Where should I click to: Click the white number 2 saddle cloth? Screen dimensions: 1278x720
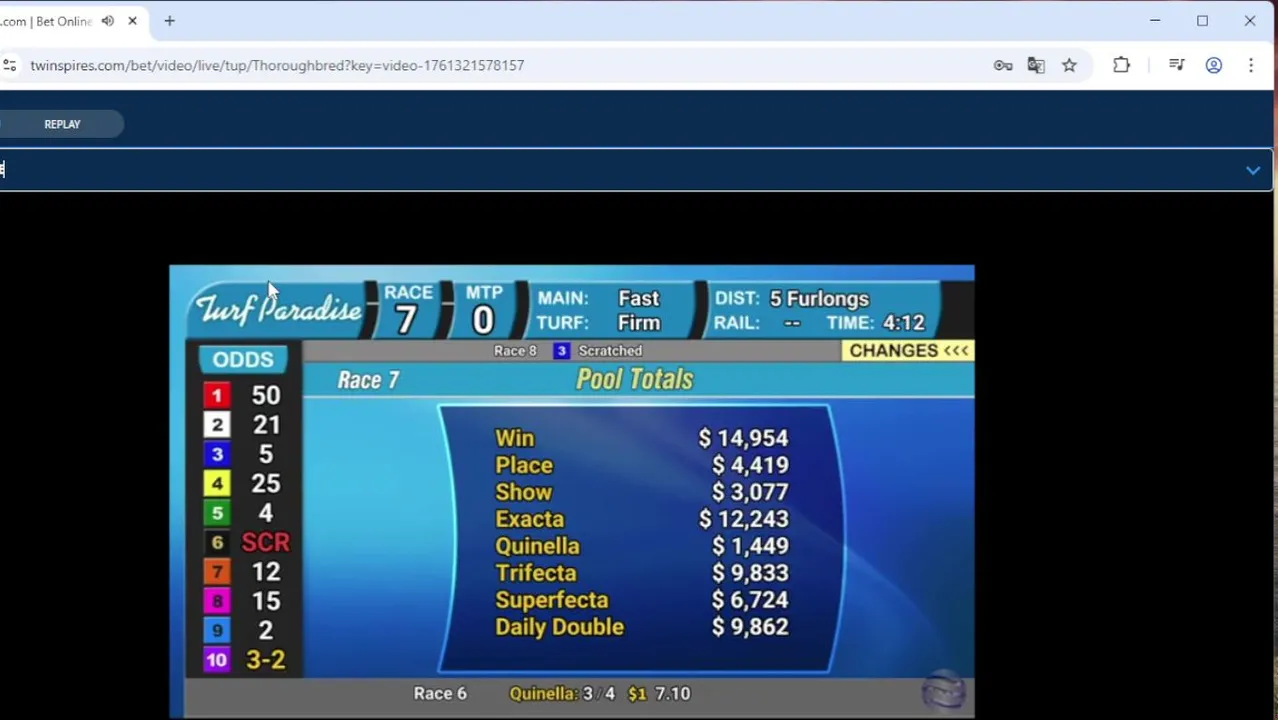[217, 425]
